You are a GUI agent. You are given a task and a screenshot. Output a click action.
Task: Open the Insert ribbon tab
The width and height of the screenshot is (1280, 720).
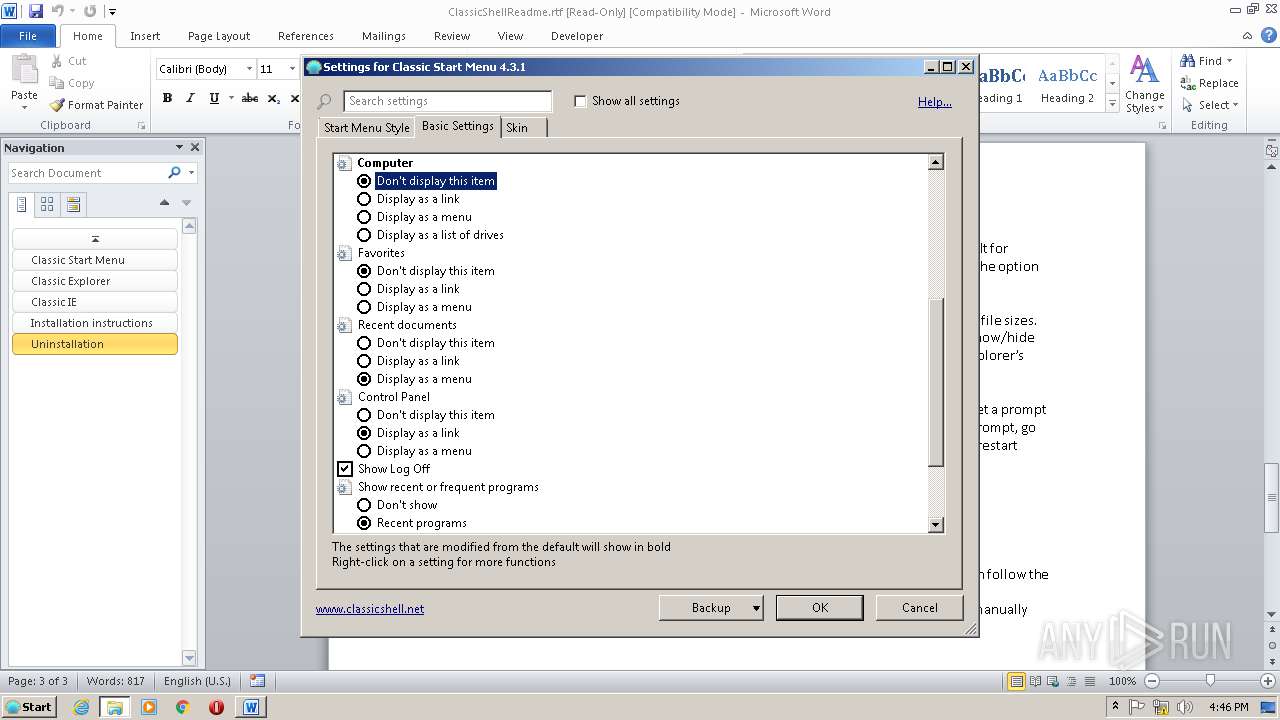145,36
